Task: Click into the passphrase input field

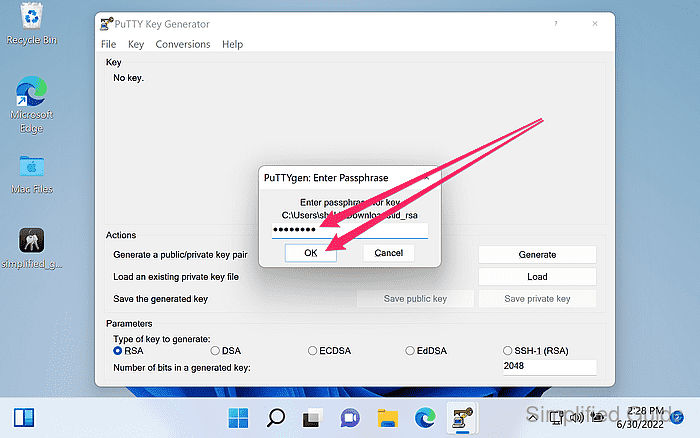Action: tap(350, 230)
